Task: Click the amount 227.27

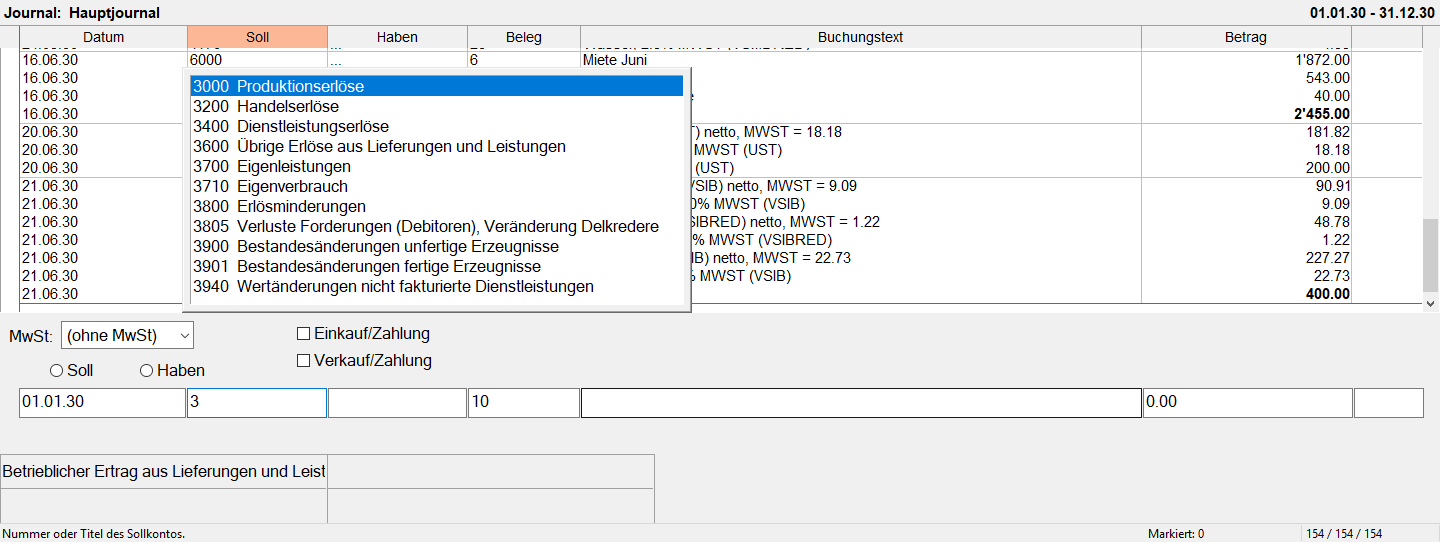Action: (x=1329, y=258)
